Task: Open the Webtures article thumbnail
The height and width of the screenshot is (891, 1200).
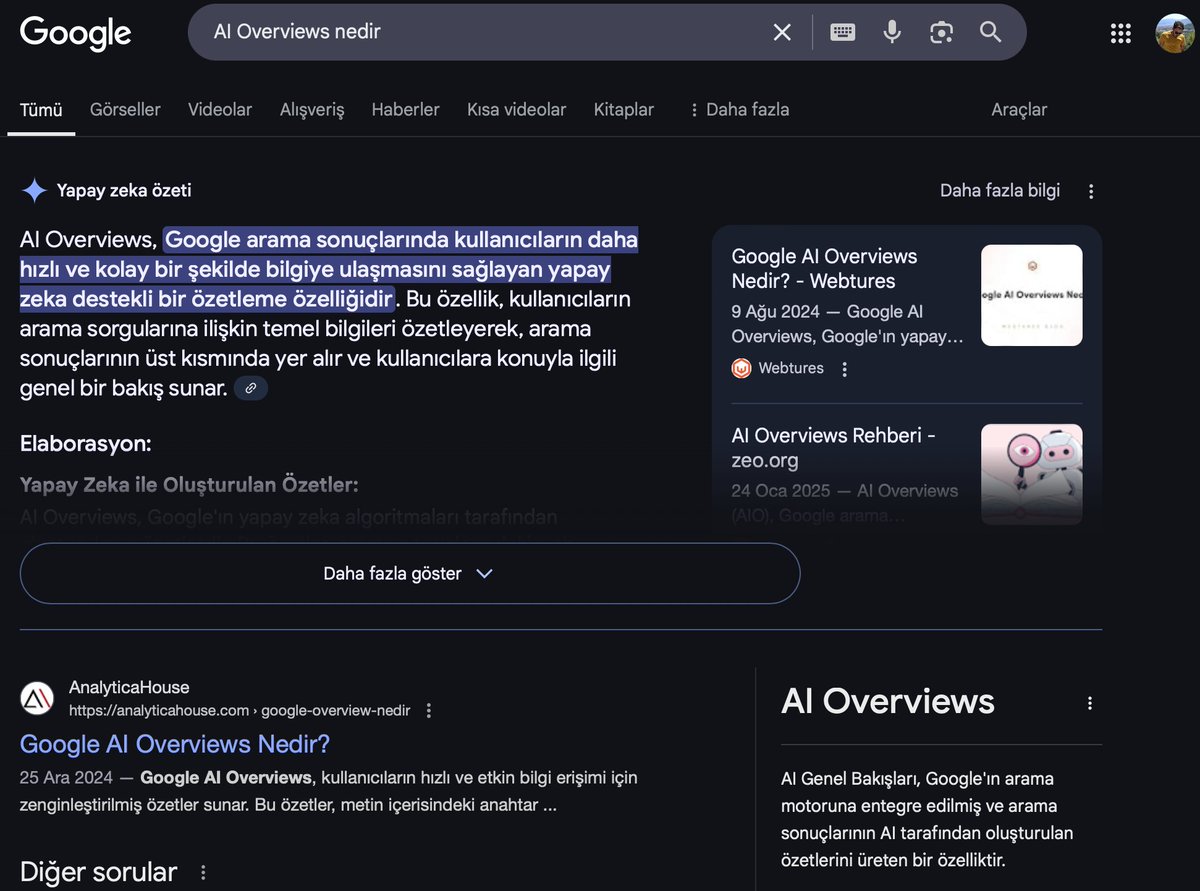Action: tap(1032, 295)
